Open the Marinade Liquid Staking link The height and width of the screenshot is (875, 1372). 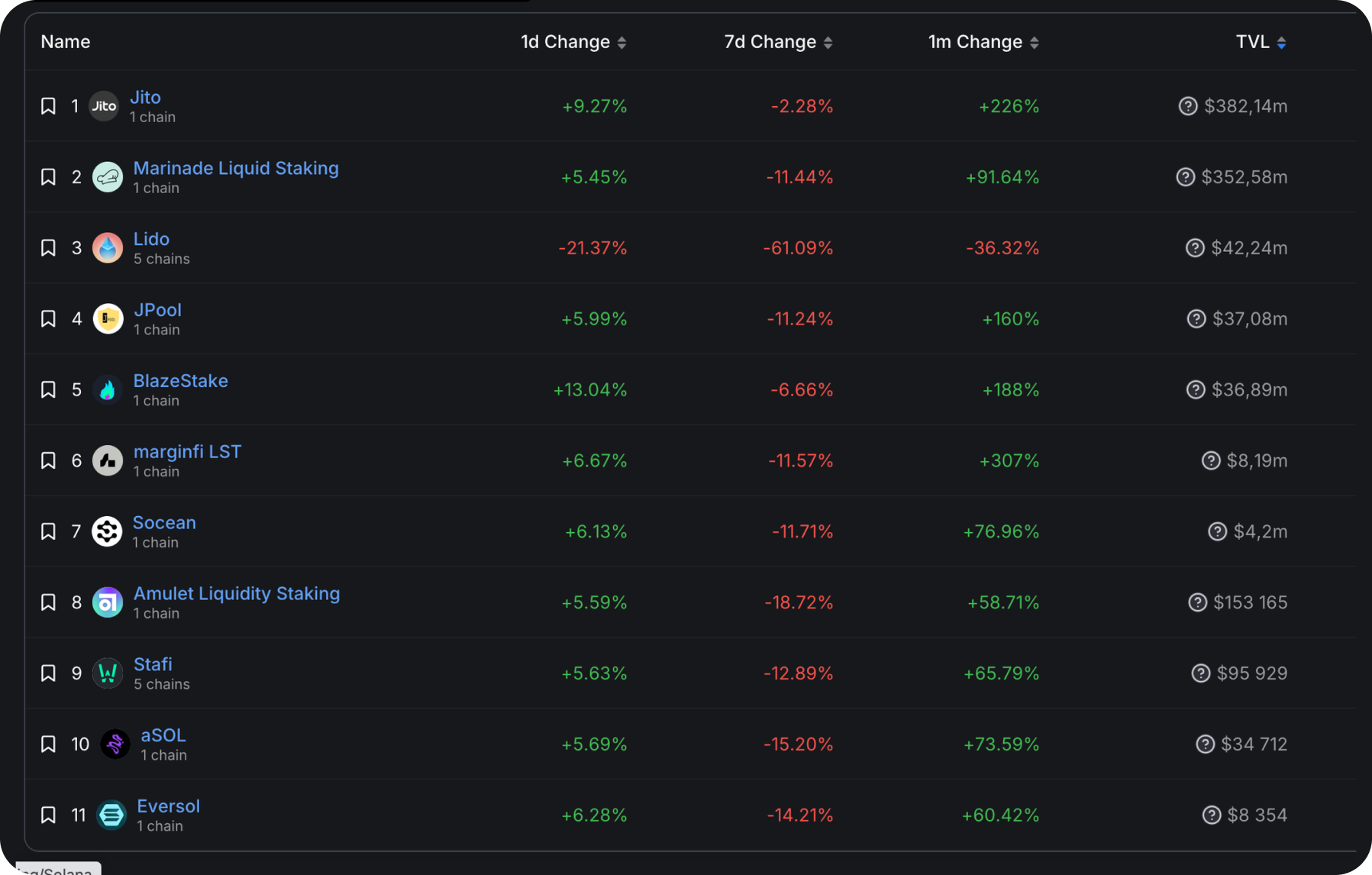236,168
